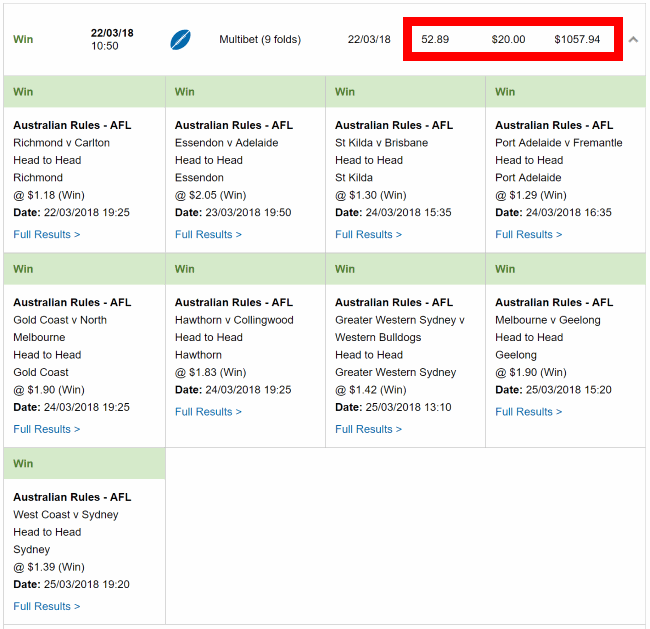Open Full Results for West Coast v Sydney
Viewport: 650px width, 629px height.
46,606
